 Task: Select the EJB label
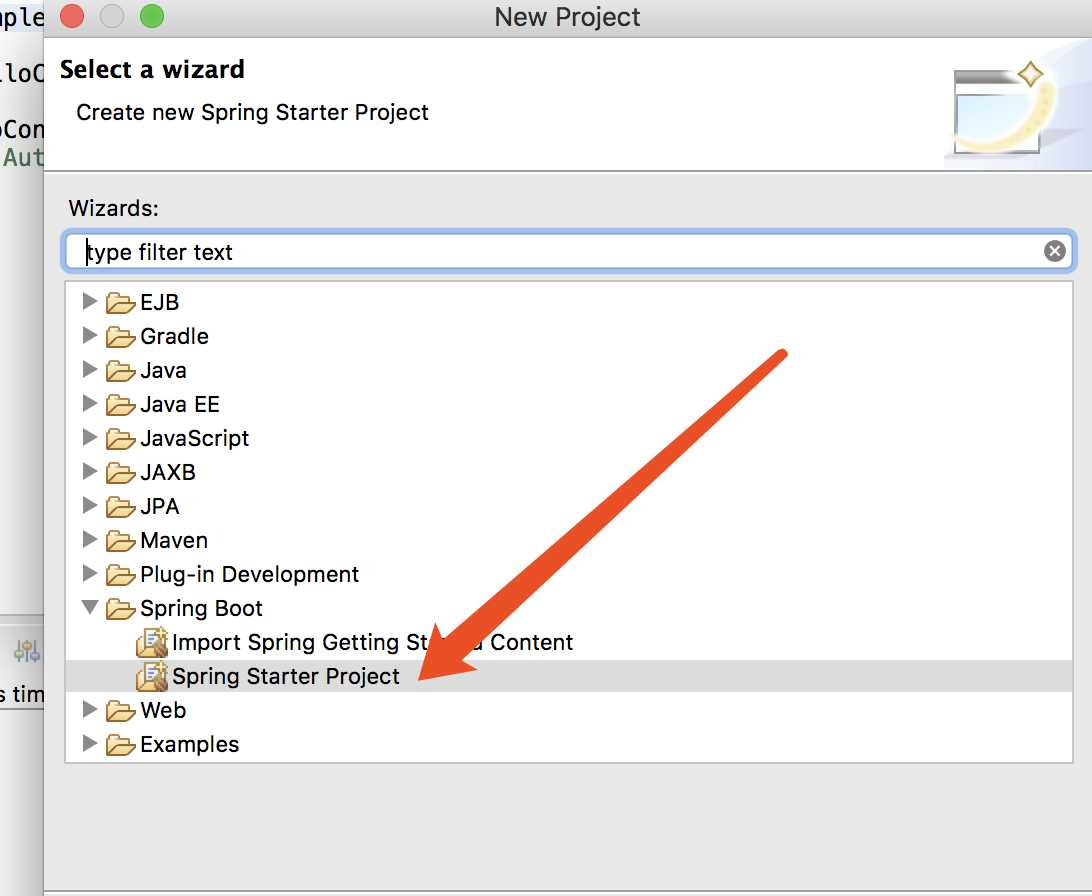click(159, 302)
